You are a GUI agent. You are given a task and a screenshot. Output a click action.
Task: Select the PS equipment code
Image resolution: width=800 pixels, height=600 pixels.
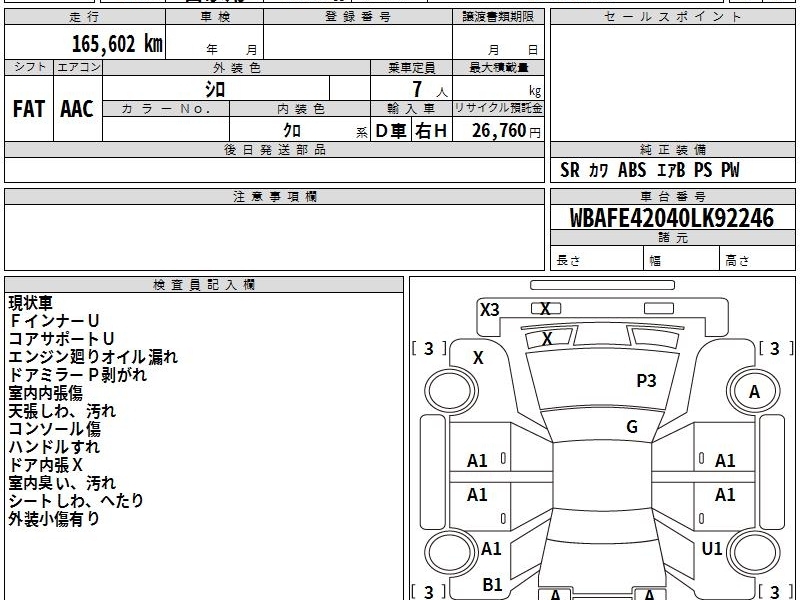703,170
